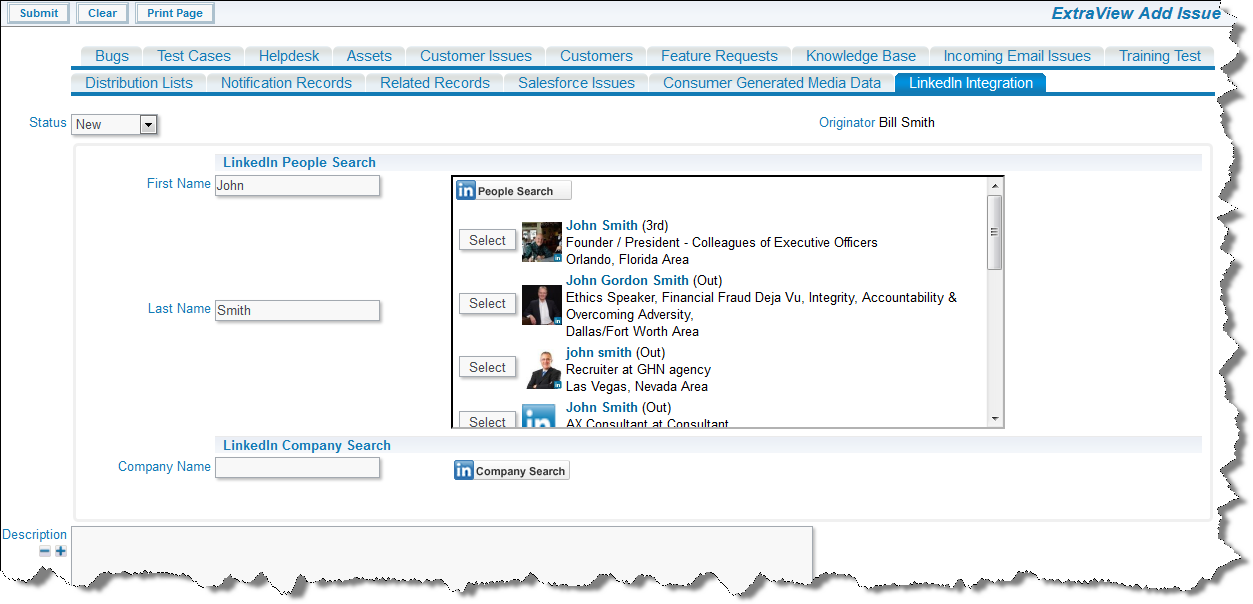Focus the Last Name field
Screen dimensions: 1253x604
[297, 310]
